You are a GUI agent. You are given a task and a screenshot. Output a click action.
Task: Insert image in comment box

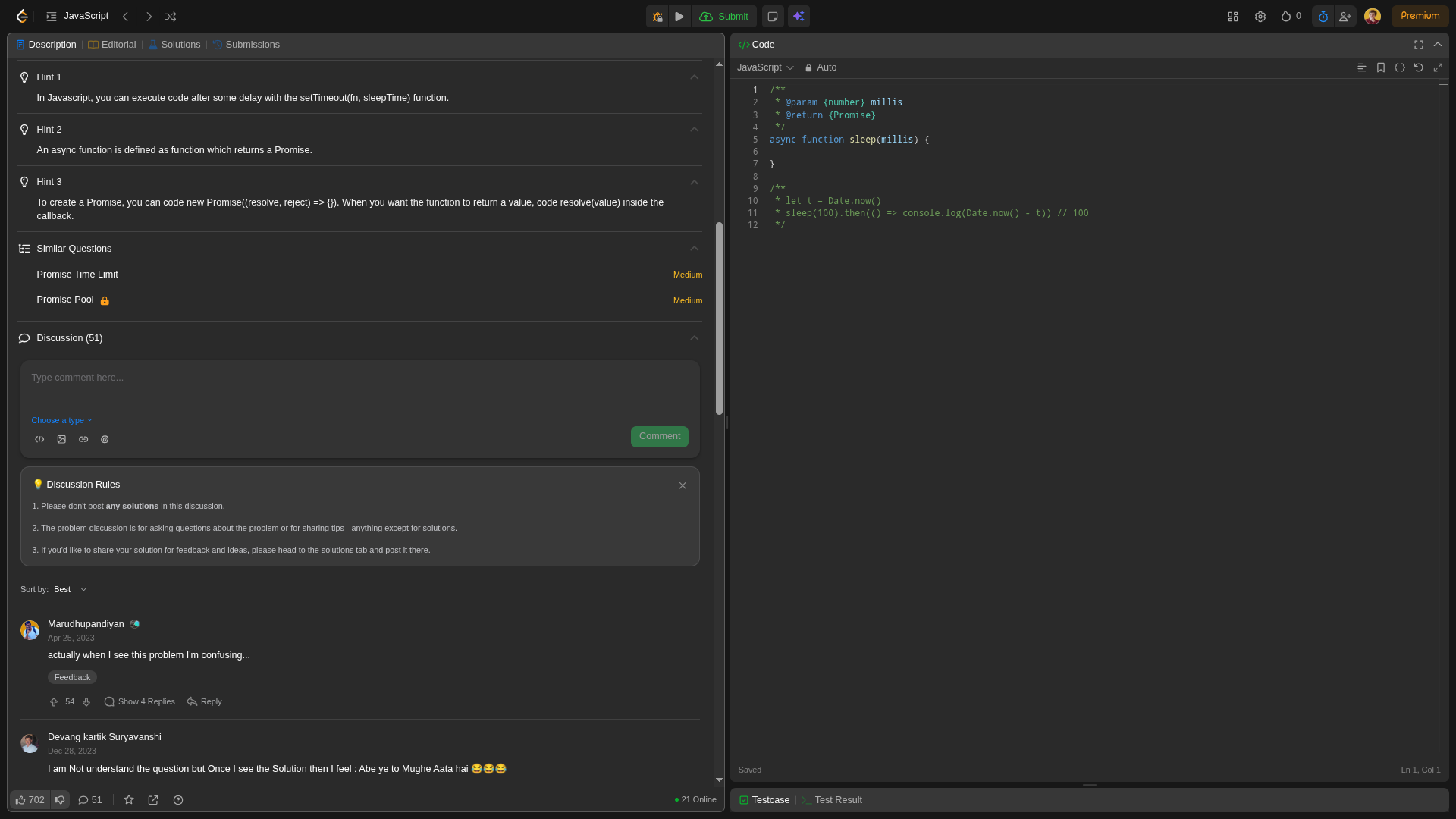pyautogui.click(x=61, y=439)
